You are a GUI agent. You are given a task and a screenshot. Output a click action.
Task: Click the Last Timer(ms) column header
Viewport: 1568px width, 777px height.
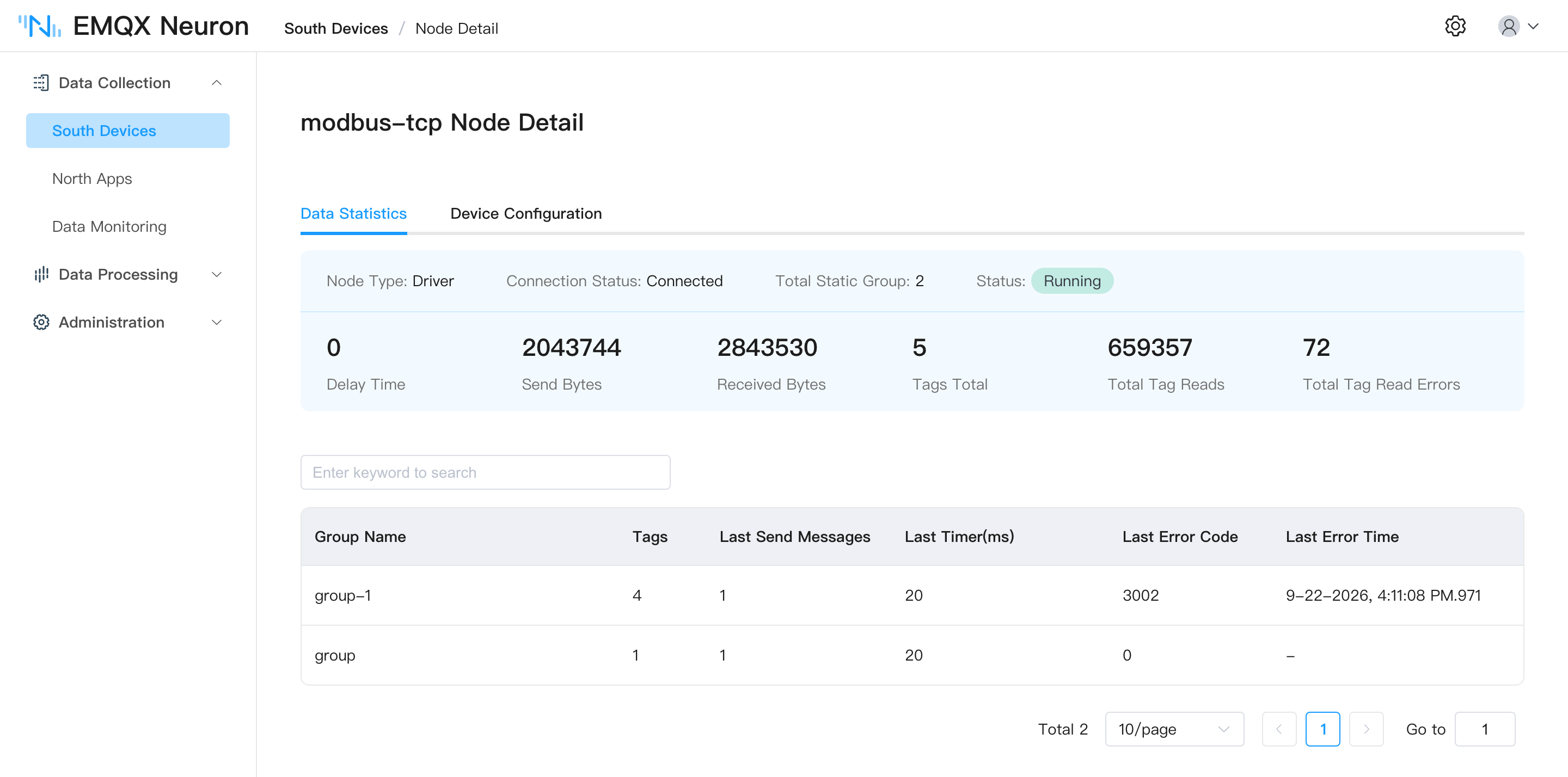[959, 536]
